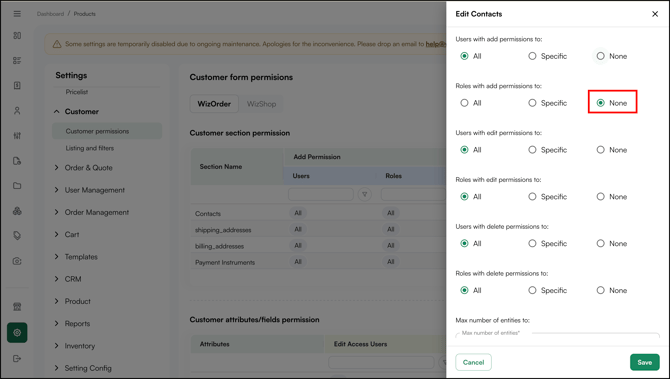
Task: Click the billing_addresses row name
Action: (220, 246)
